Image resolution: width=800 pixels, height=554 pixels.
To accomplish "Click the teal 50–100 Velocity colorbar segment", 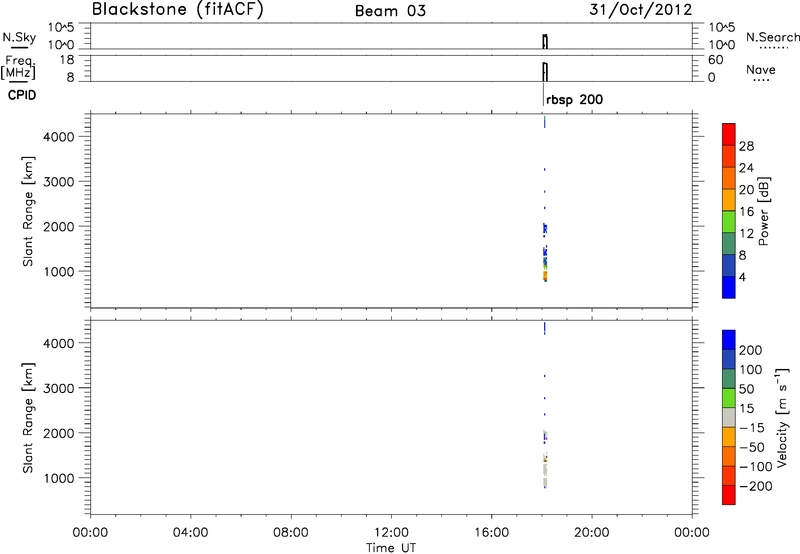I will point(729,379).
